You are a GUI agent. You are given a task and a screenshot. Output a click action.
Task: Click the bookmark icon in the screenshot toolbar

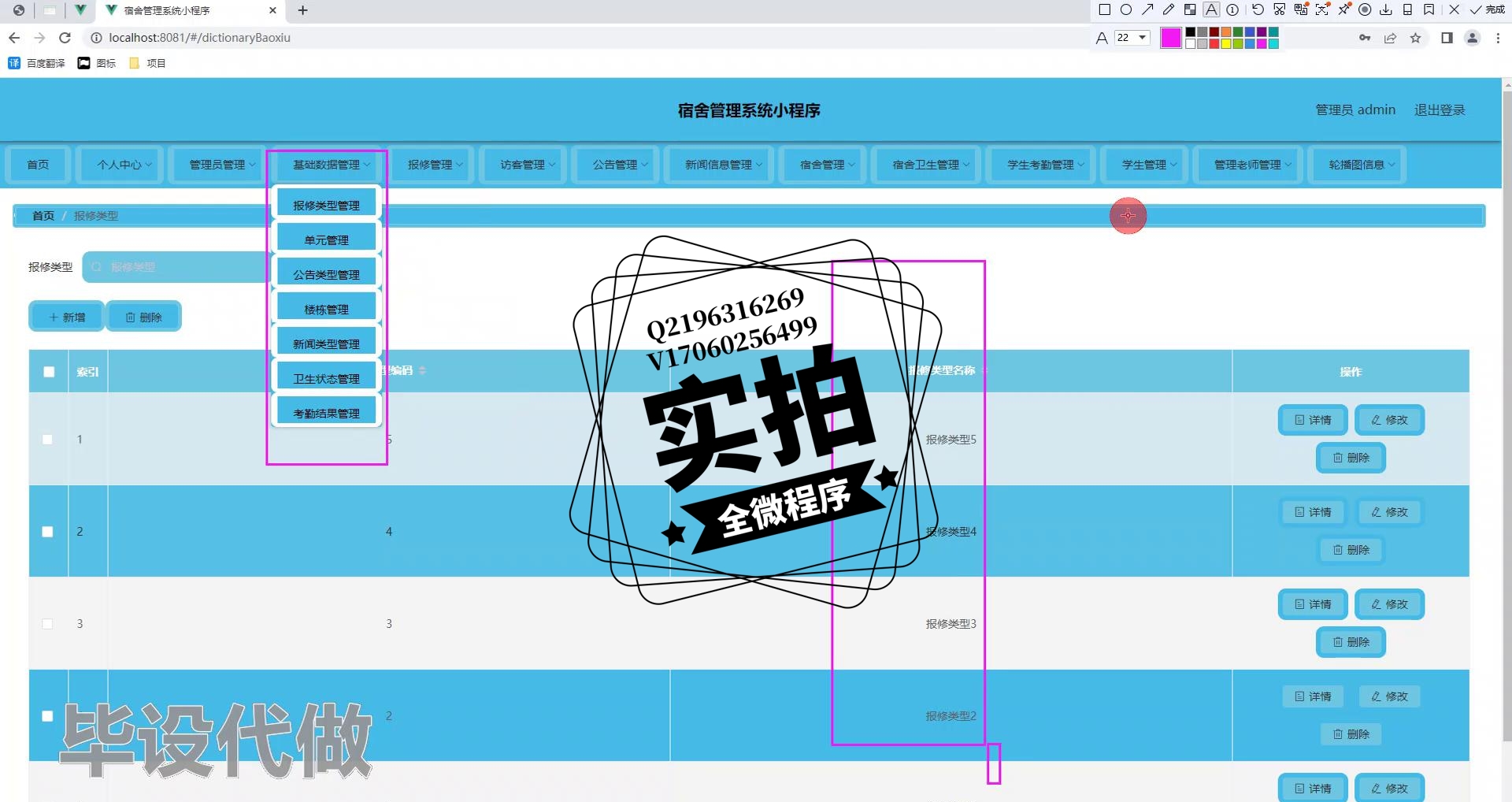[1429, 10]
